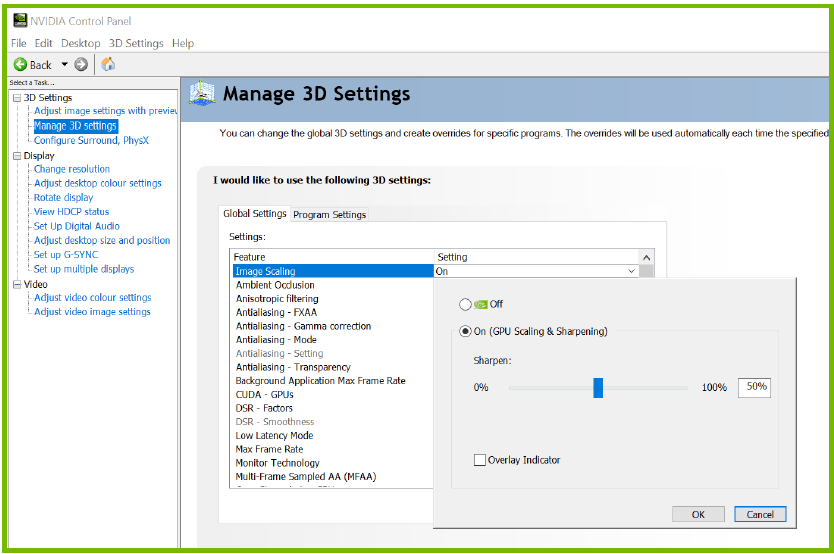Click the OK button
The width and height of the screenshot is (834, 554).
point(698,514)
